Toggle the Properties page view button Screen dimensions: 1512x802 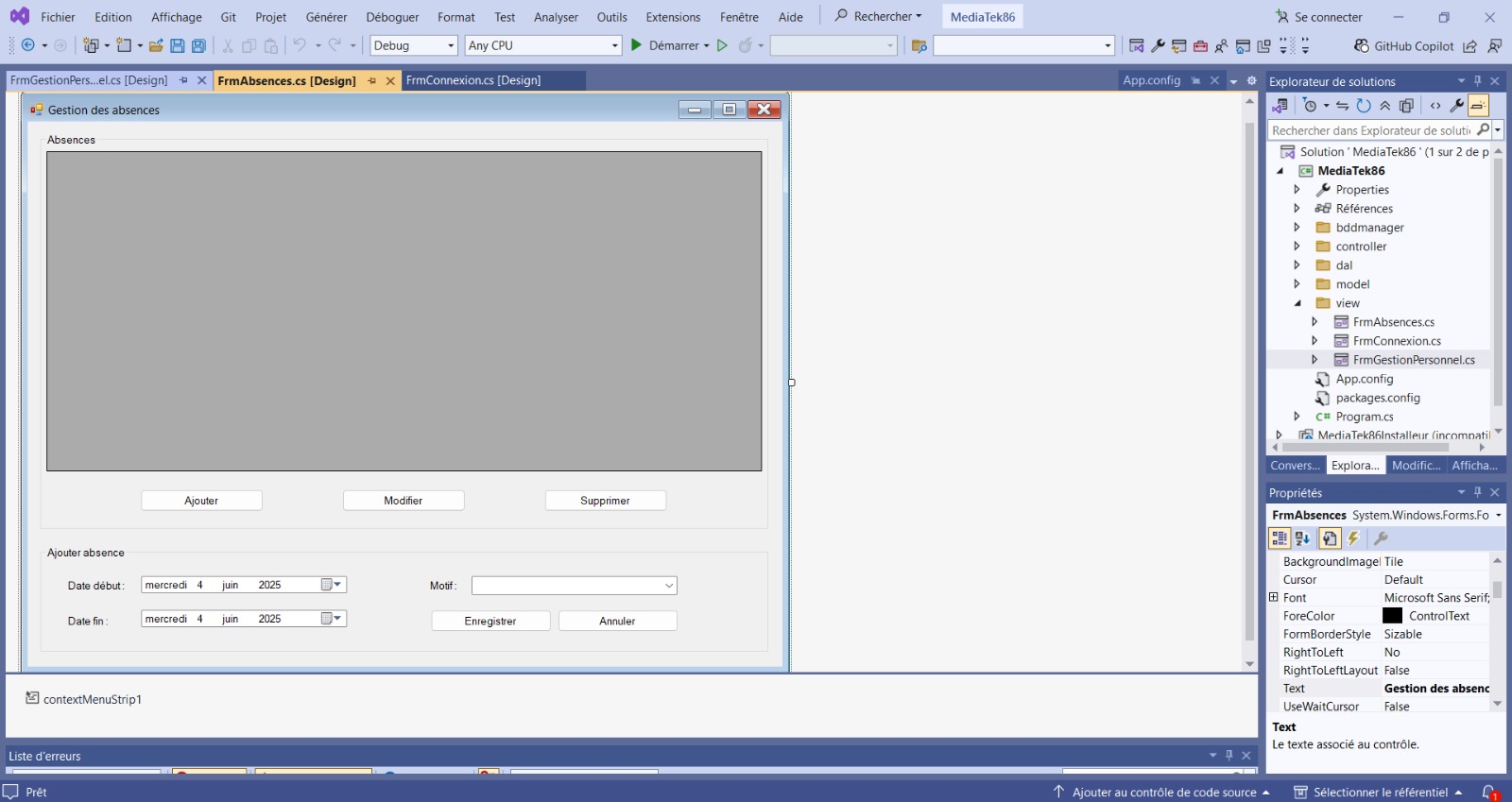(x=1330, y=538)
